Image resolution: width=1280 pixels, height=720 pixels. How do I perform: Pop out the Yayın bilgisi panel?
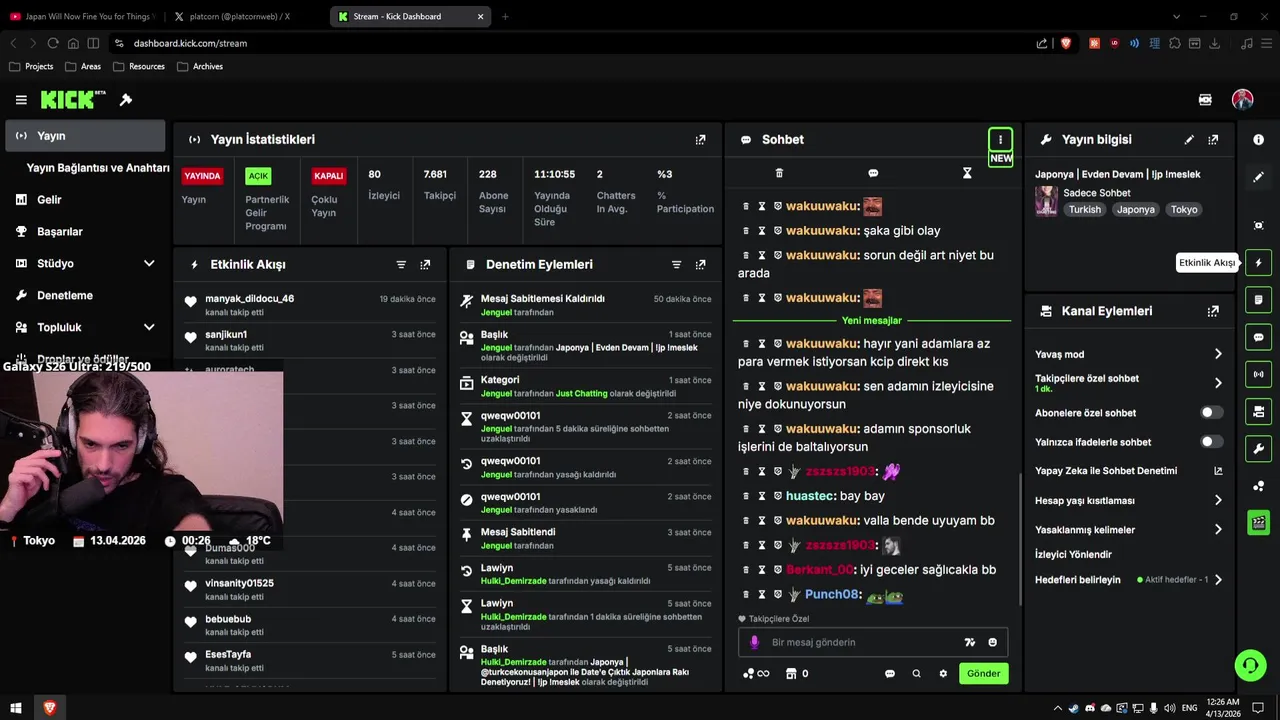[1213, 140]
